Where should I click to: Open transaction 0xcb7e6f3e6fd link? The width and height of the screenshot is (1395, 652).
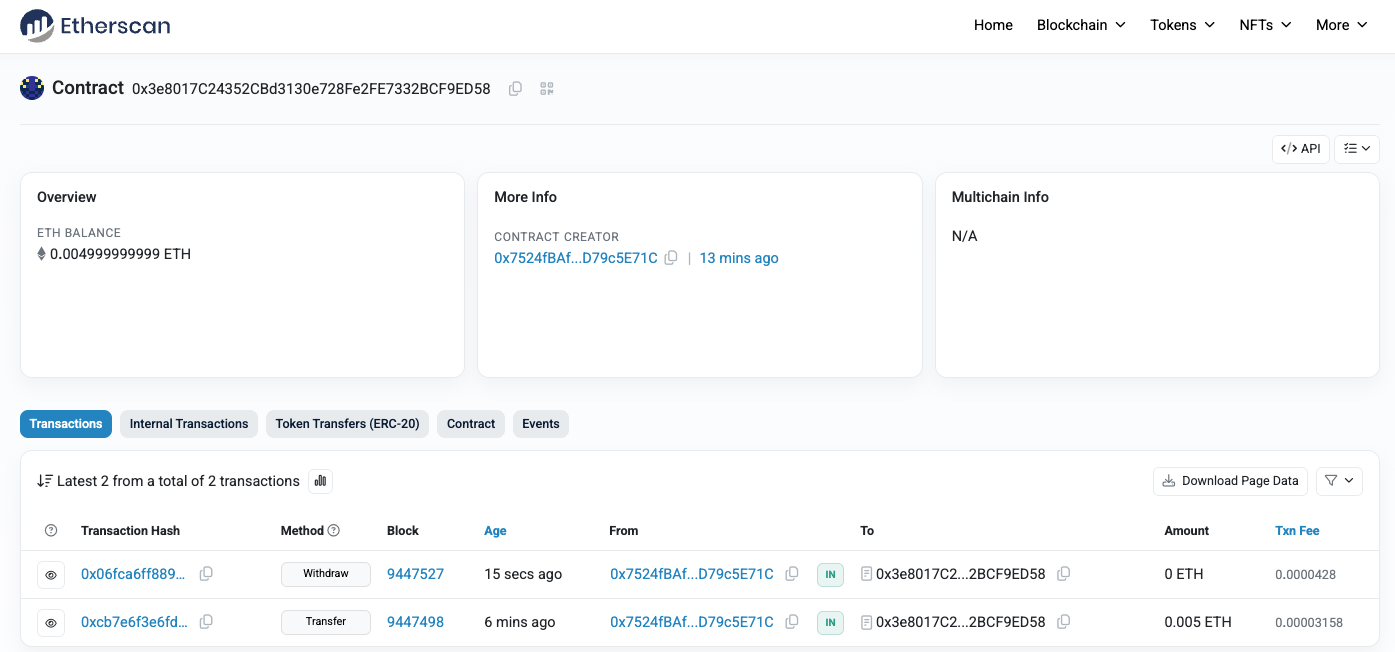pos(134,622)
